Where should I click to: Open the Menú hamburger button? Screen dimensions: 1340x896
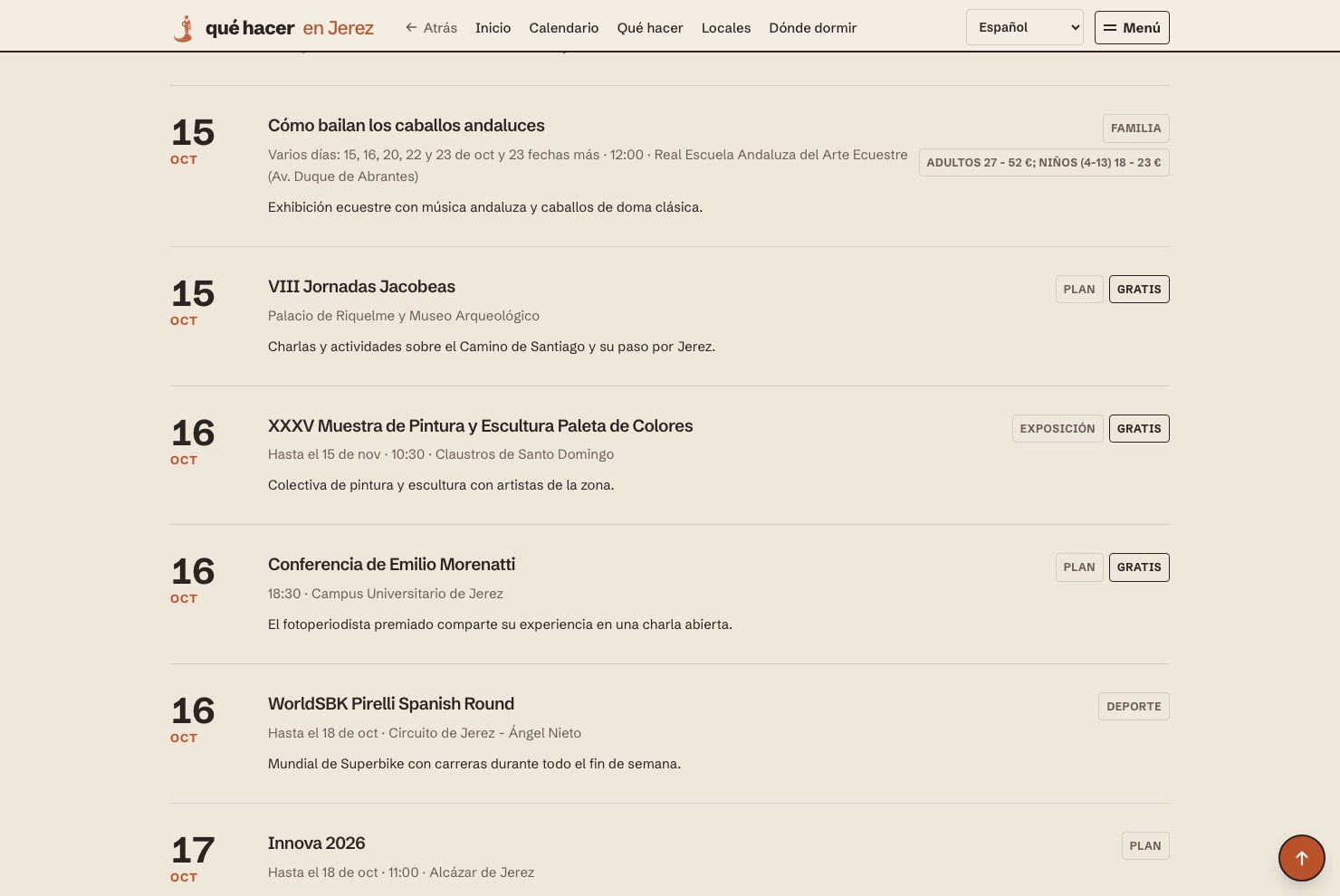1132,27
